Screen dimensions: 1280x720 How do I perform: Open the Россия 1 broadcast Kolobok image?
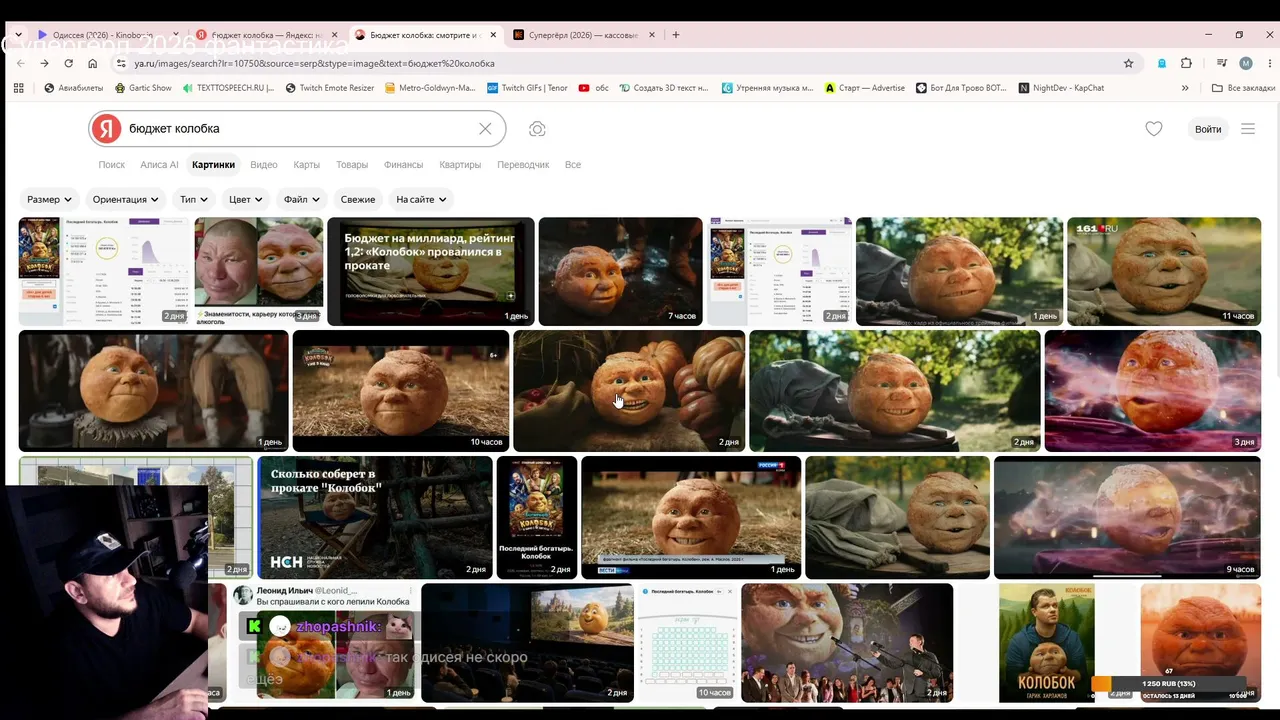691,518
